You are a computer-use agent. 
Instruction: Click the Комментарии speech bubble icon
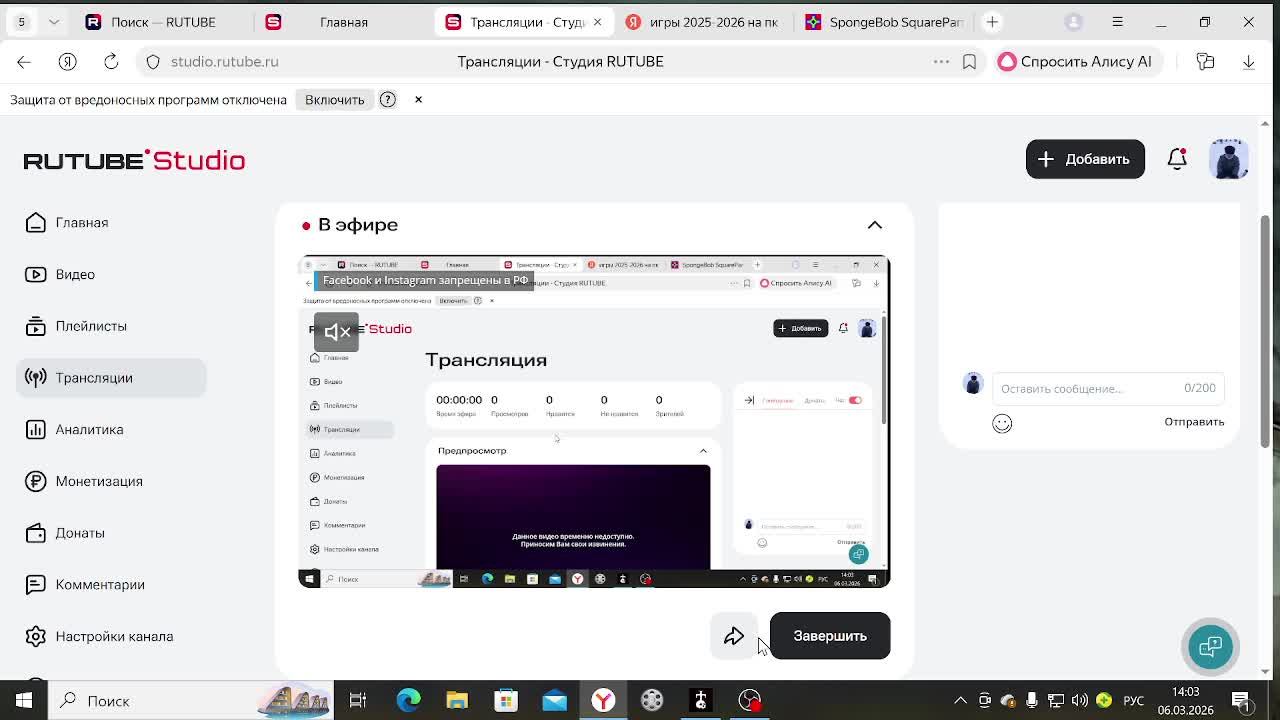(x=36, y=585)
